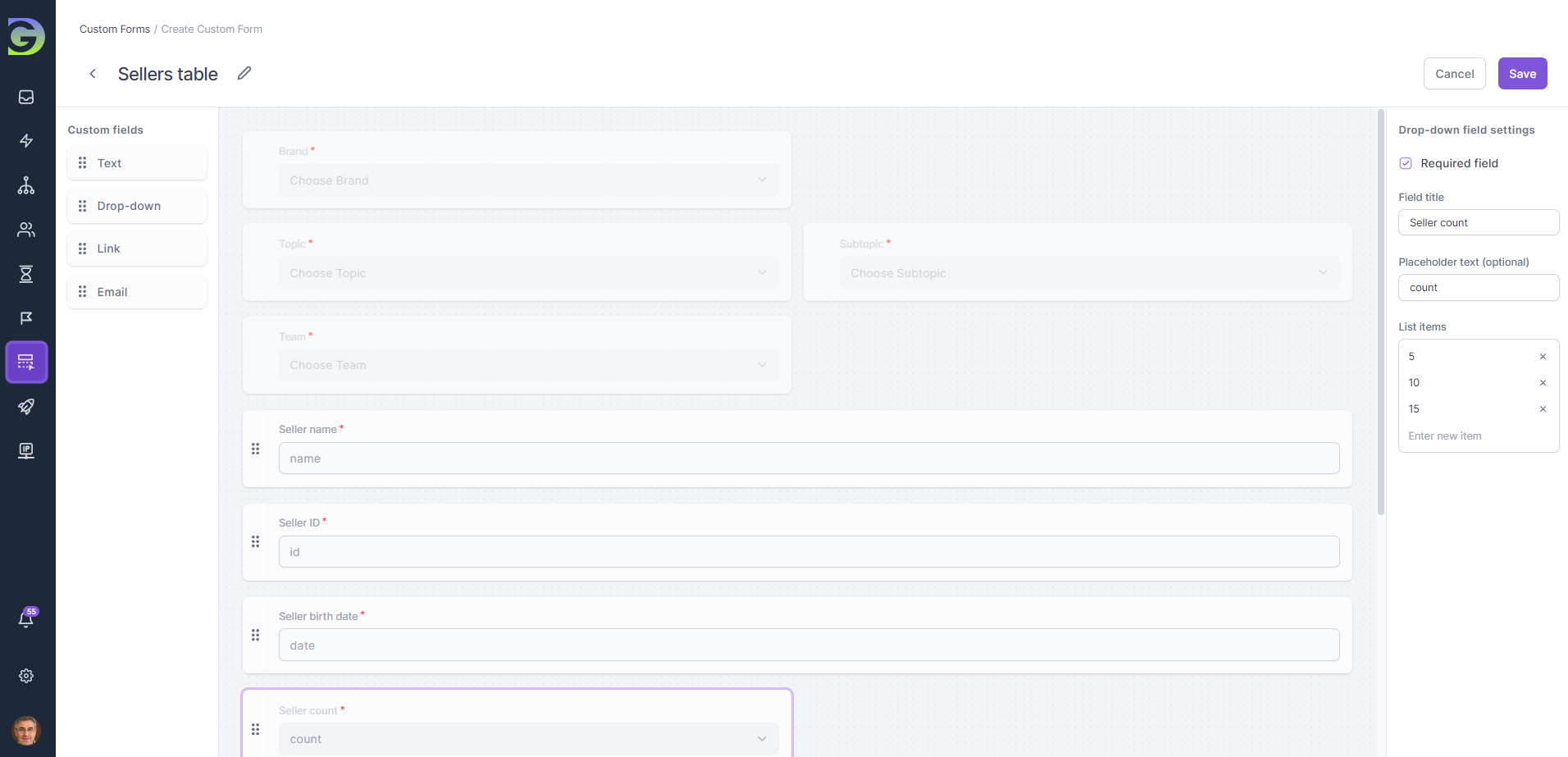Click the rocket icon in sidebar
The height and width of the screenshot is (757, 1568).
point(26,407)
